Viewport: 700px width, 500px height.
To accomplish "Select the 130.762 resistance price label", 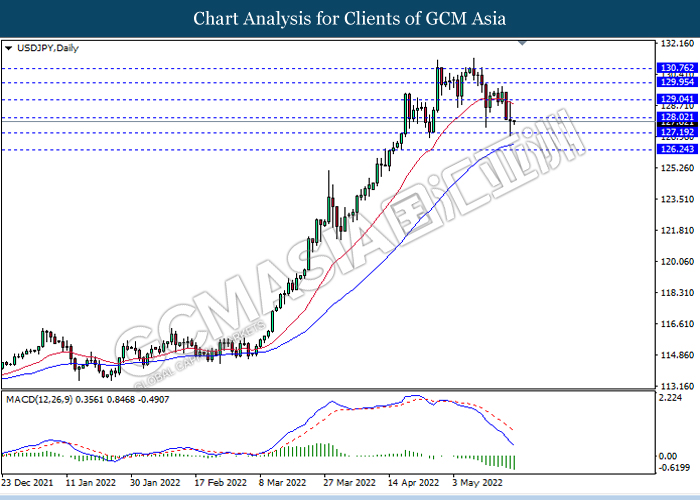I will coord(677,68).
